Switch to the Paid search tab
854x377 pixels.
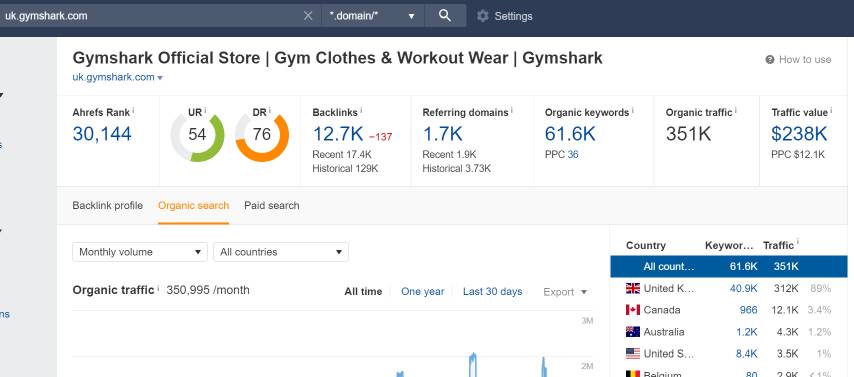click(x=272, y=205)
